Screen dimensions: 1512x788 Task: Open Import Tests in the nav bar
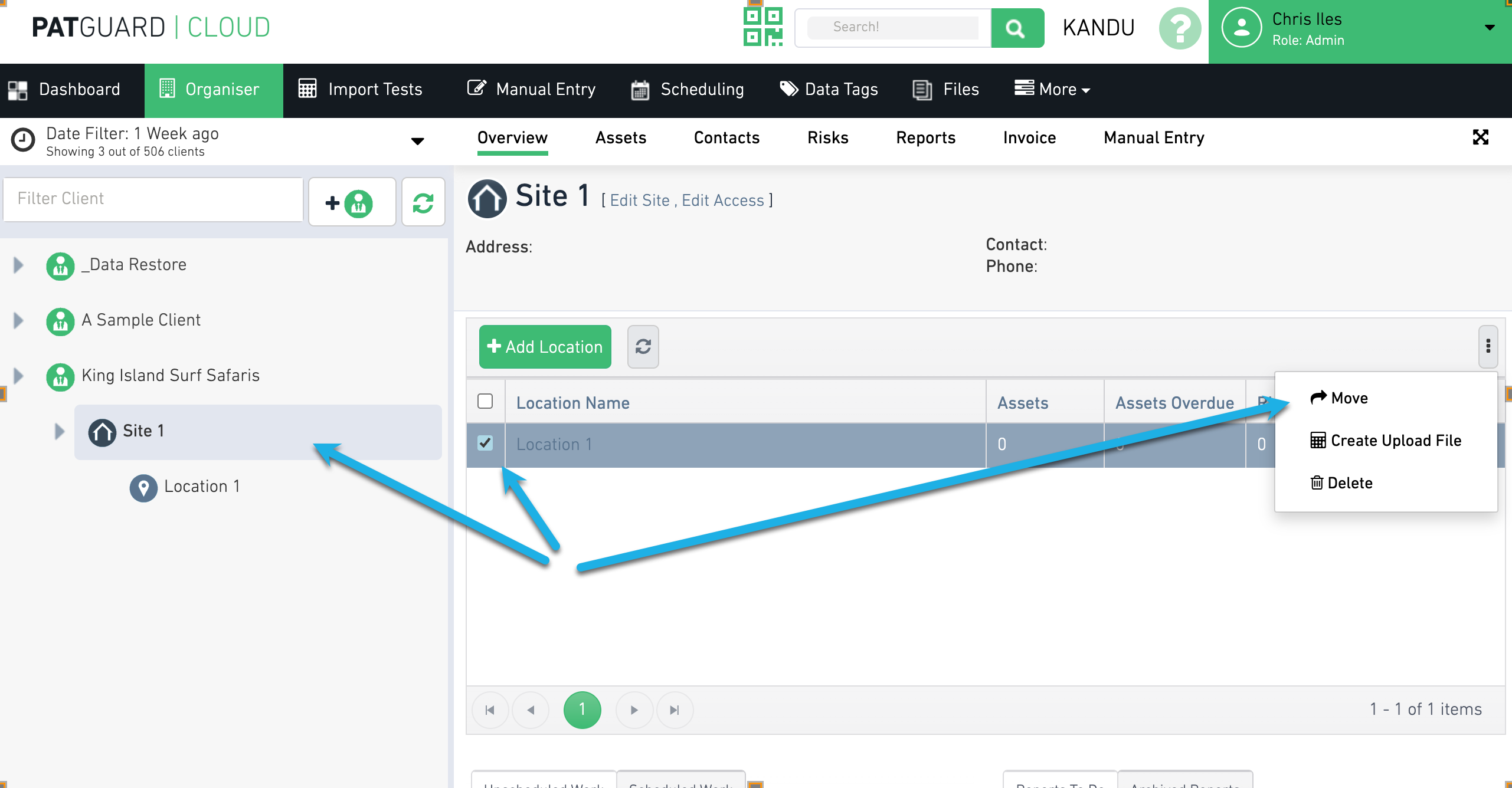(x=361, y=90)
